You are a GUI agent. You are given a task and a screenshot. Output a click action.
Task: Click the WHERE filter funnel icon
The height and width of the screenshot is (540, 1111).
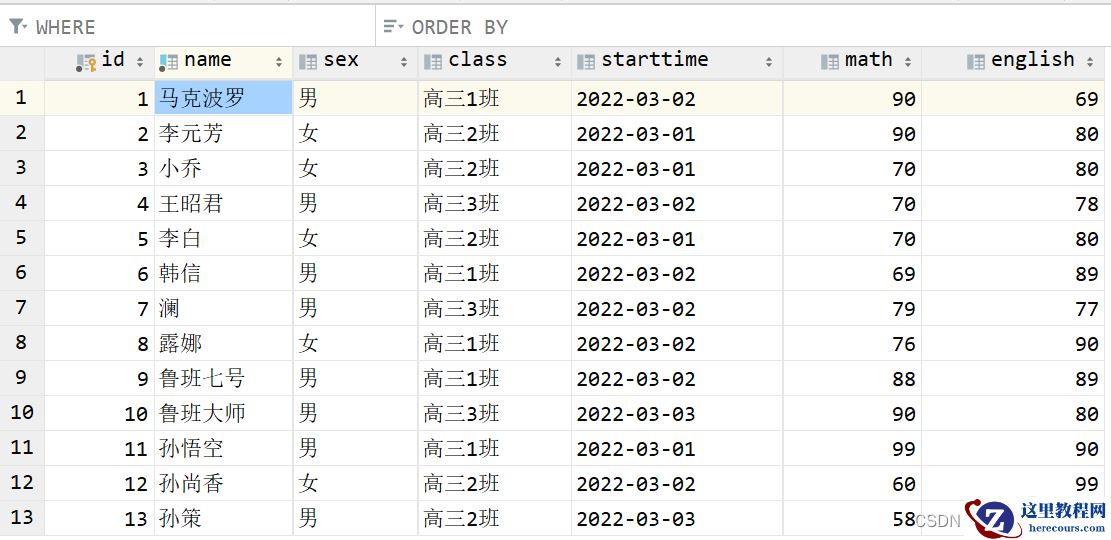click(17, 27)
